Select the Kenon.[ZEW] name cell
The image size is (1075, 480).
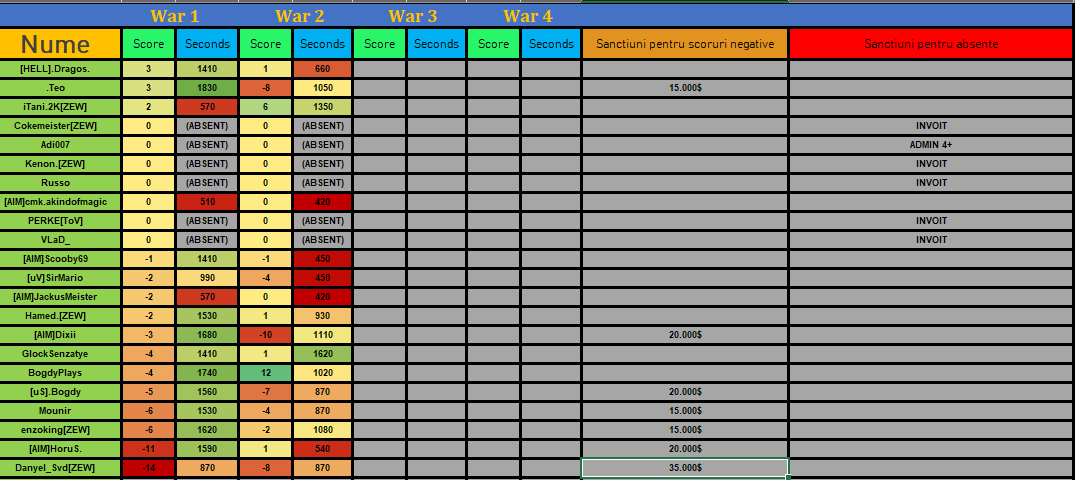(60, 164)
